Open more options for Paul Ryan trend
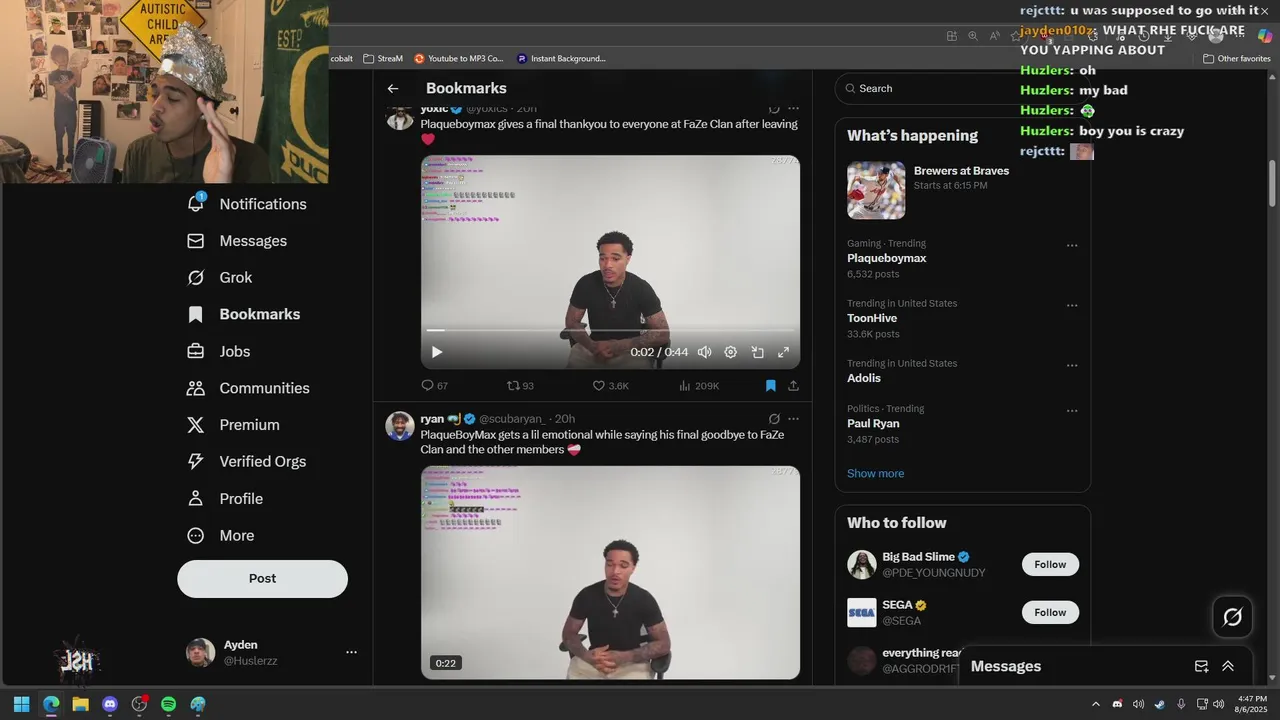1280x720 pixels. [1072, 410]
